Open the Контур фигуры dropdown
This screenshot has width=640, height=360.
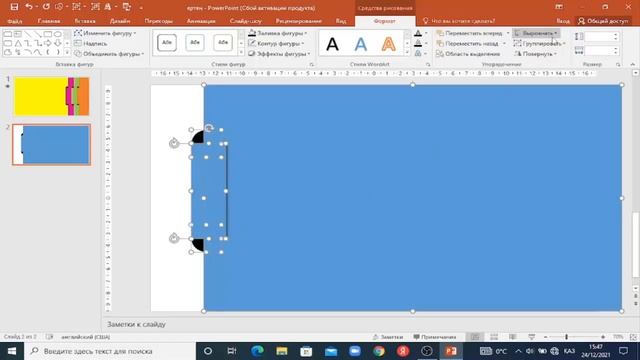277,43
